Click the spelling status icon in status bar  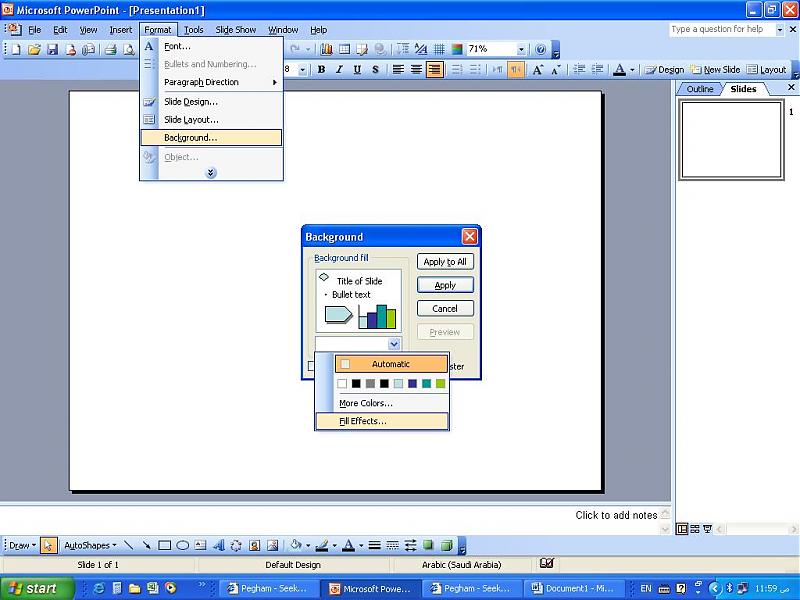click(x=546, y=563)
